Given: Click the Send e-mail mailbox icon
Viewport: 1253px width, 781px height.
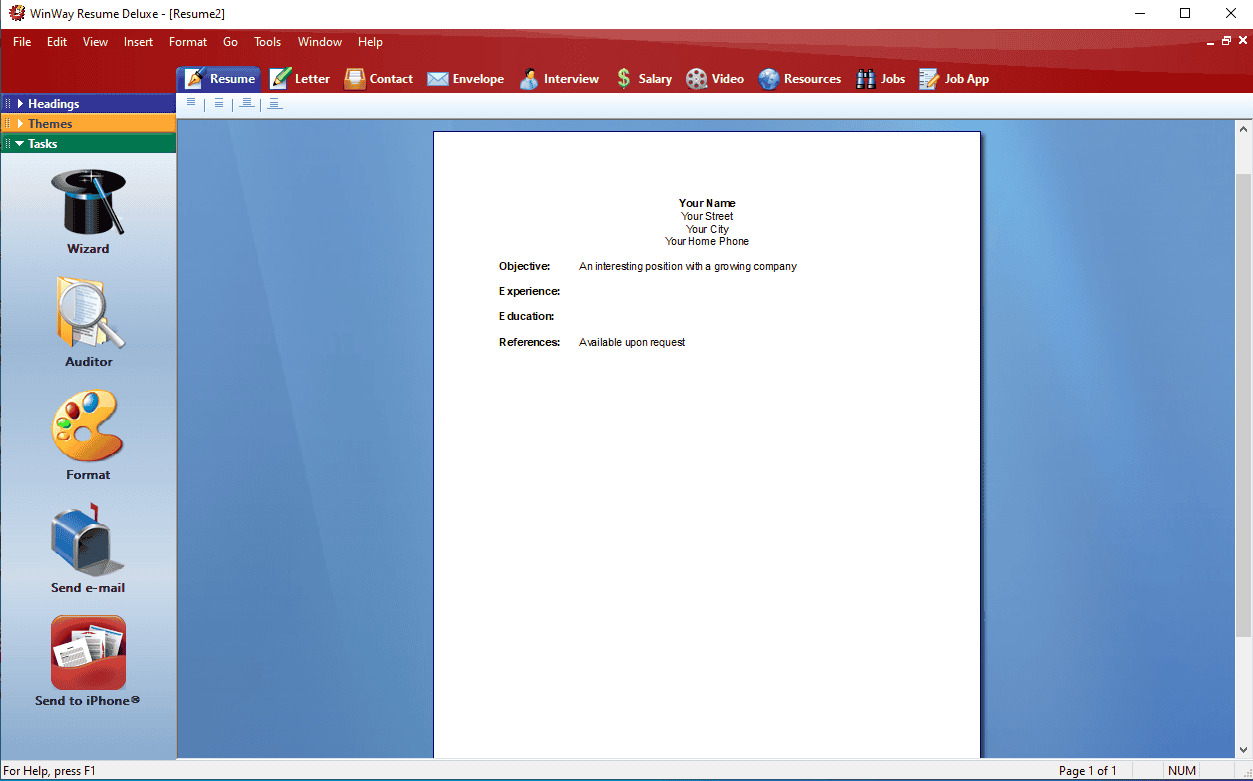Looking at the screenshot, I should point(88,539).
